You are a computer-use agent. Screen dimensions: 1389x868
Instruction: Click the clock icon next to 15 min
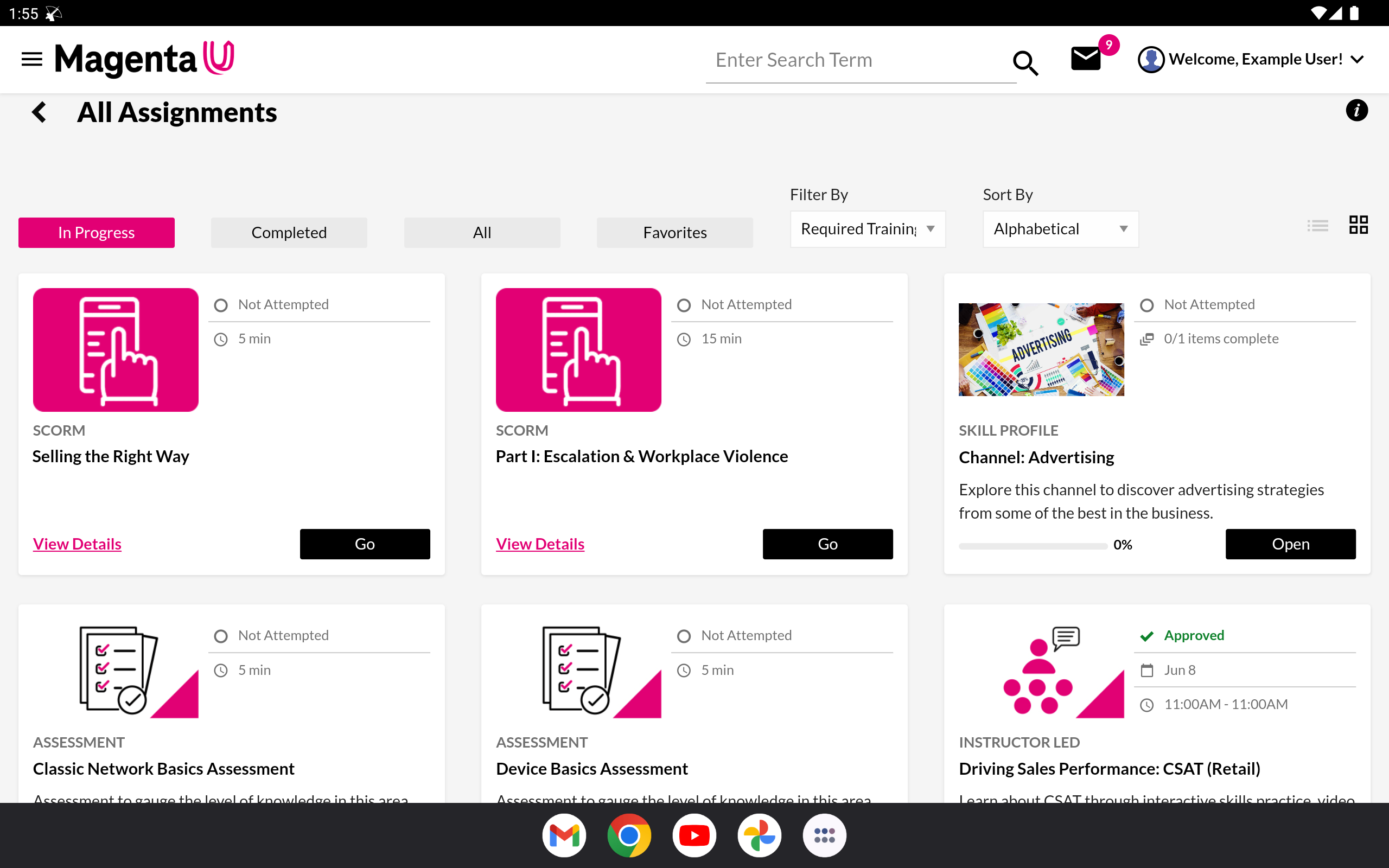684,339
